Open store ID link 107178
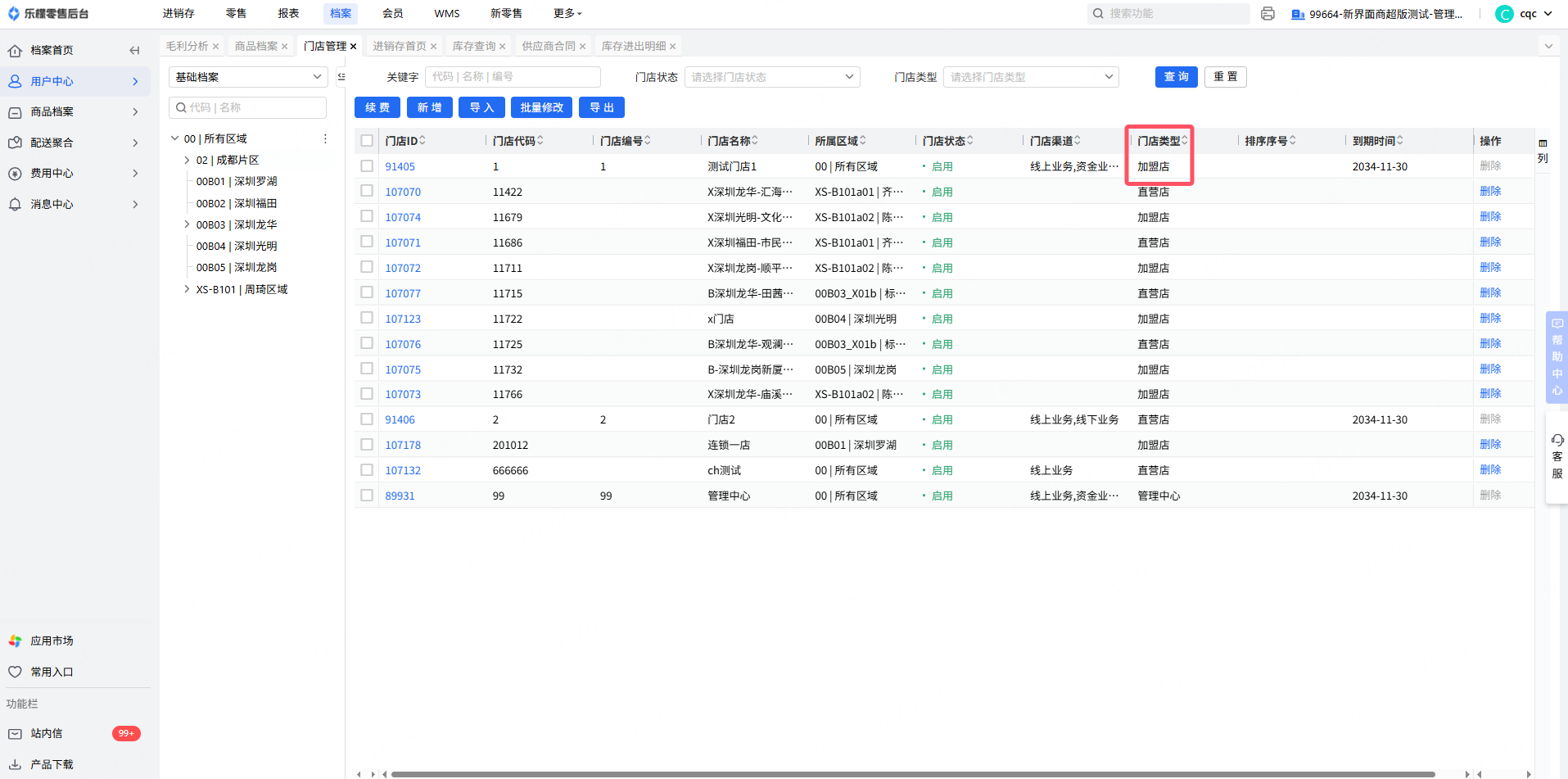The height and width of the screenshot is (779, 1568). (403, 446)
